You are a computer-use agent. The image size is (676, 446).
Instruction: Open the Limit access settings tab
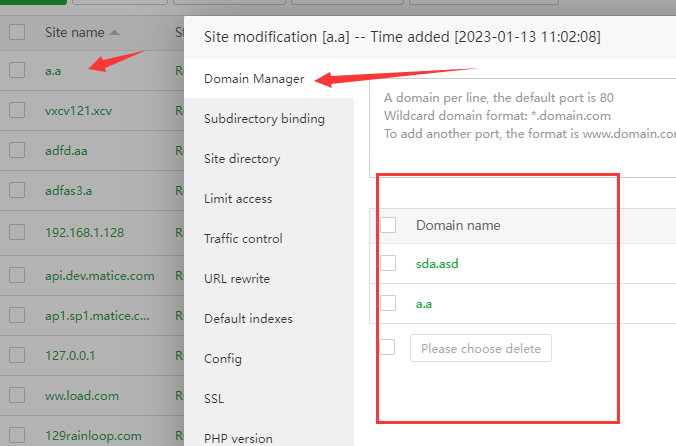238,198
